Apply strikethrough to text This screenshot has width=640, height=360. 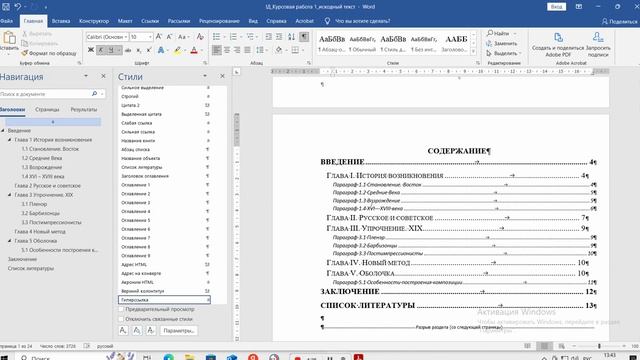pyautogui.click(x=128, y=50)
